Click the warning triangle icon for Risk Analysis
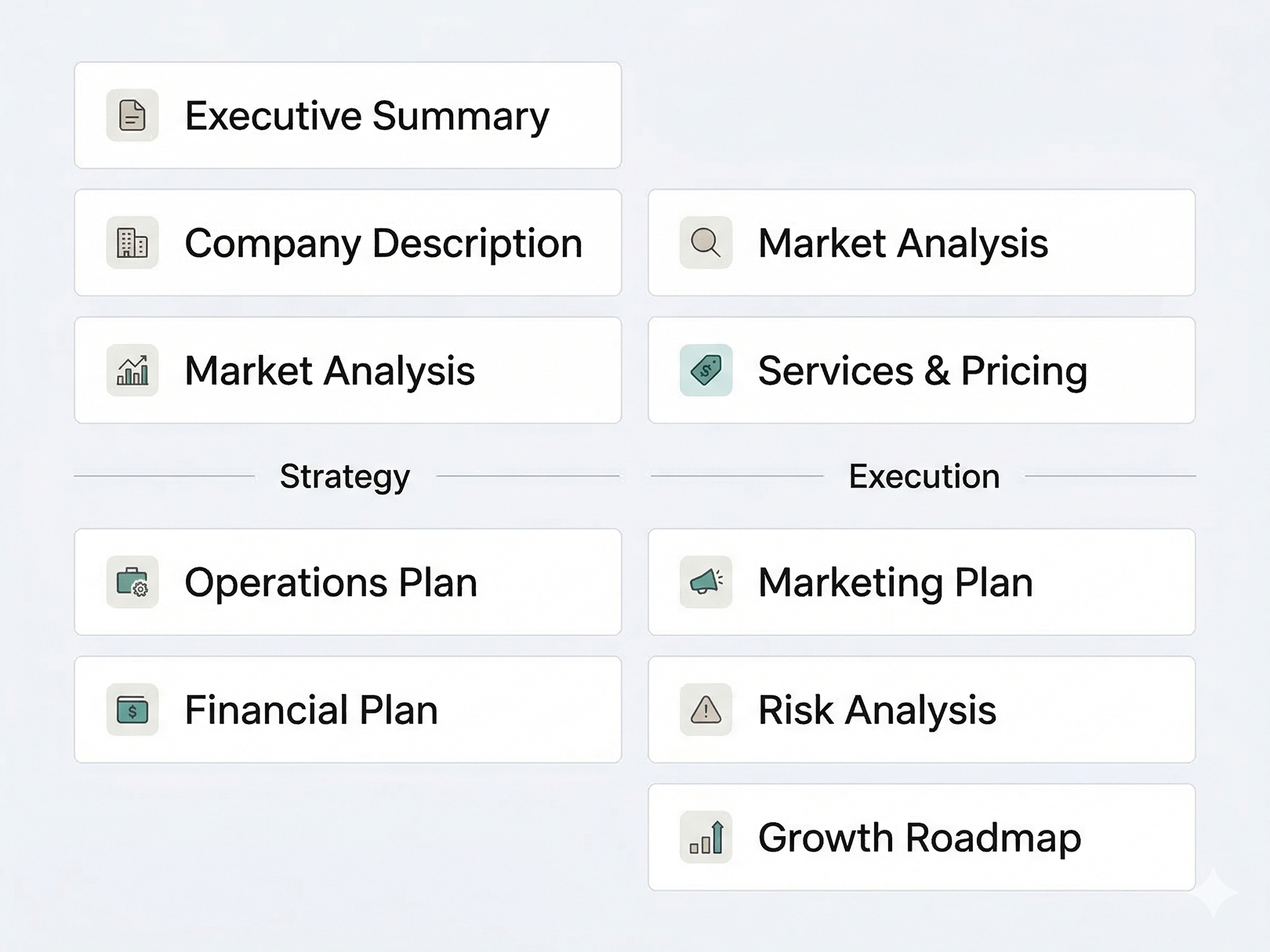 coord(706,710)
